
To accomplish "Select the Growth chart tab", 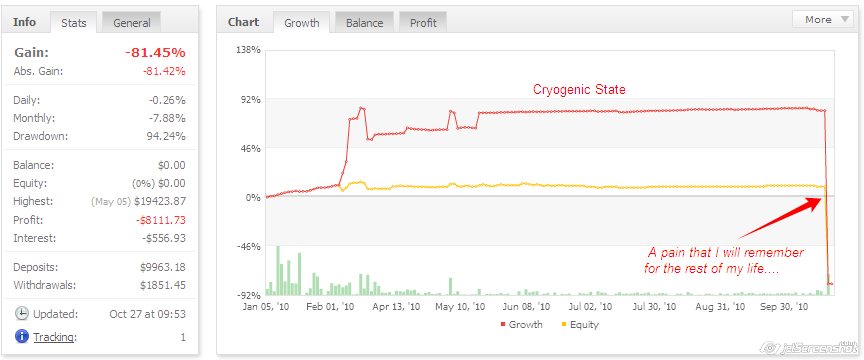I will [301, 23].
